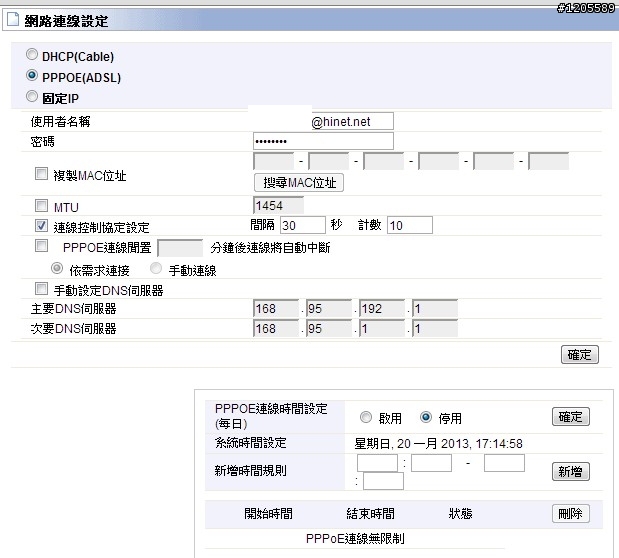The width and height of the screenshot is (619, 558).
Task: Click the start minute field of 新增時間規則
Action: click(x=431, y=463)
